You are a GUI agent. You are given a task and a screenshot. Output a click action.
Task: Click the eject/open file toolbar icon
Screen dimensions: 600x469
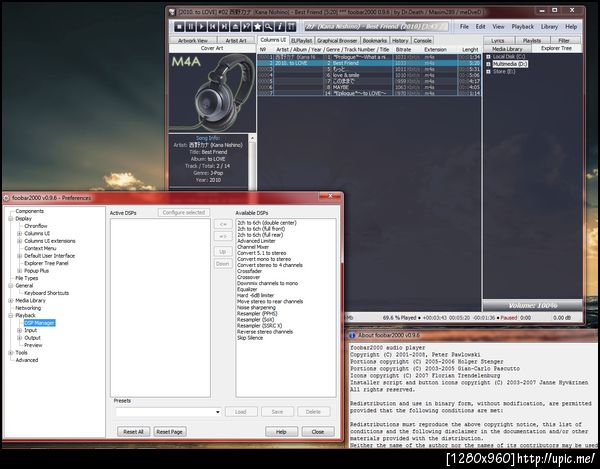pyautogui.click(x=235, y=26)
